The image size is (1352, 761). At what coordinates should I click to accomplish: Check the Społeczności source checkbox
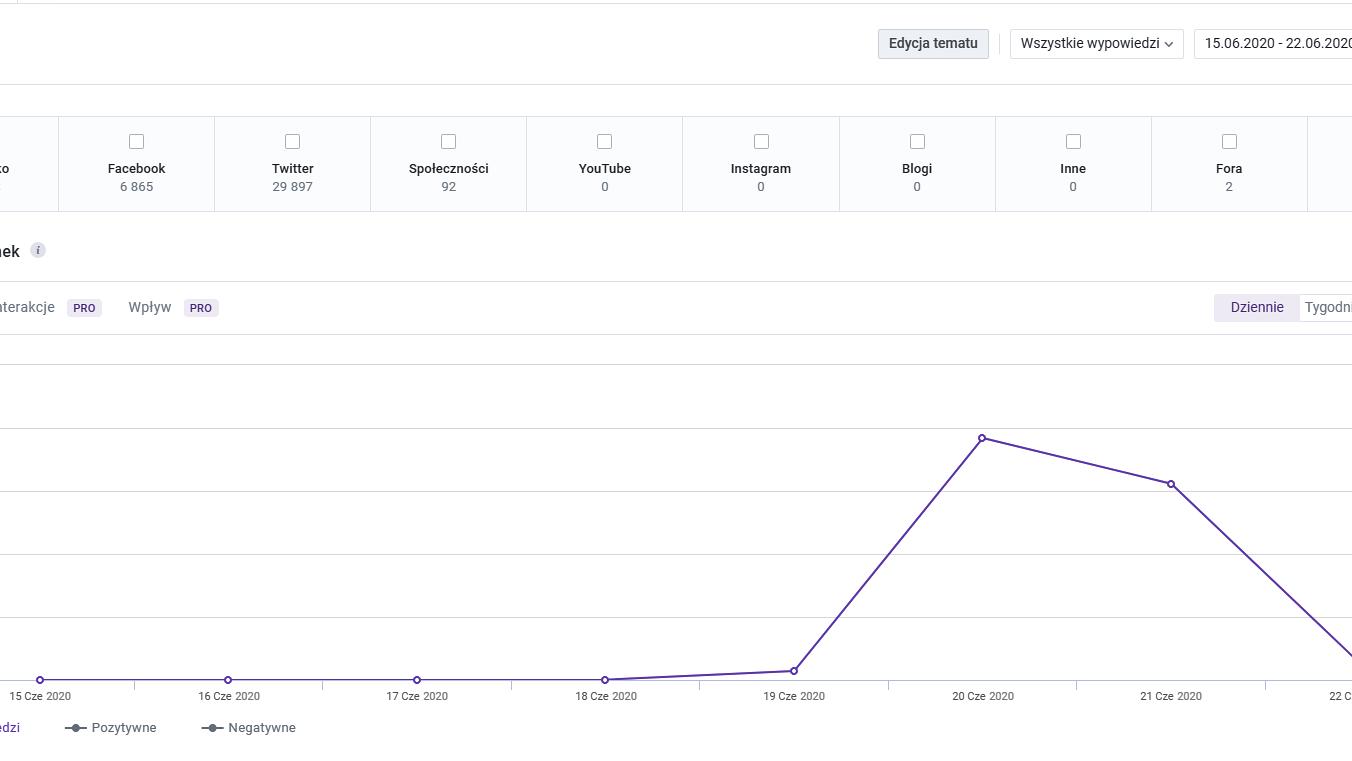point(448,141)
